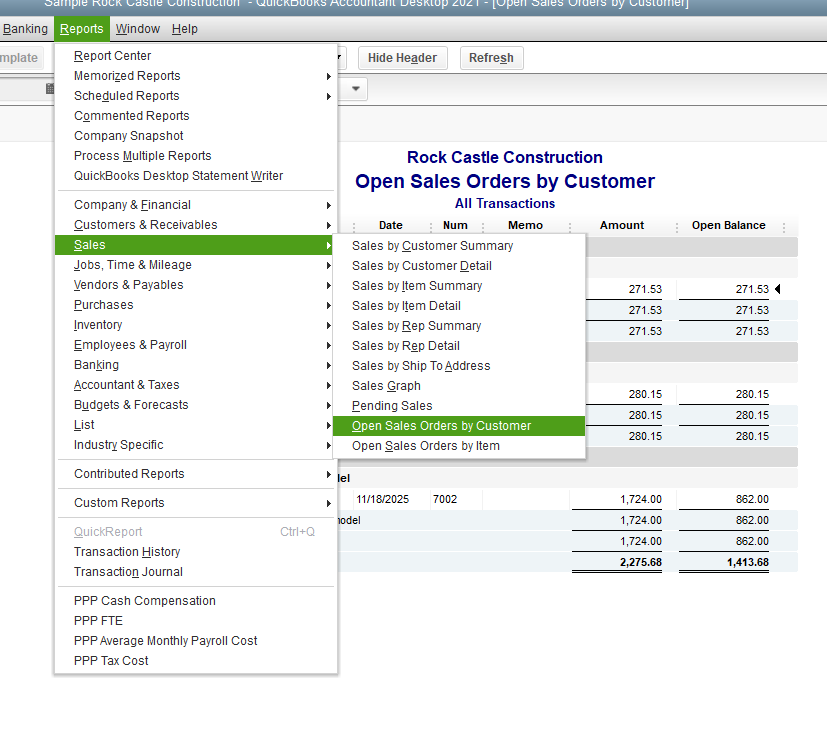Click the Date column header
827x735 pixels.
391,226
